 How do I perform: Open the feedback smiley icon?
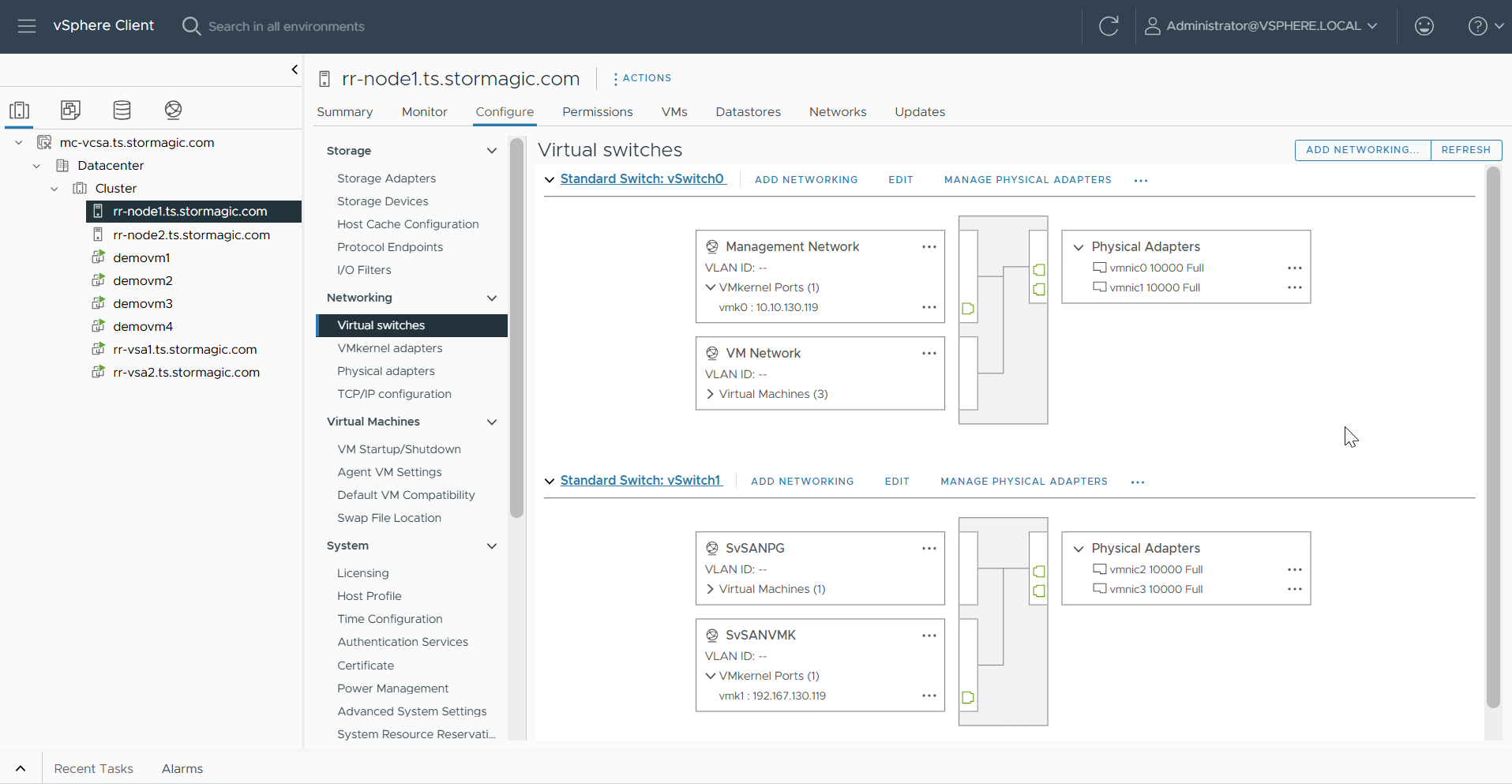point(1424,26)
